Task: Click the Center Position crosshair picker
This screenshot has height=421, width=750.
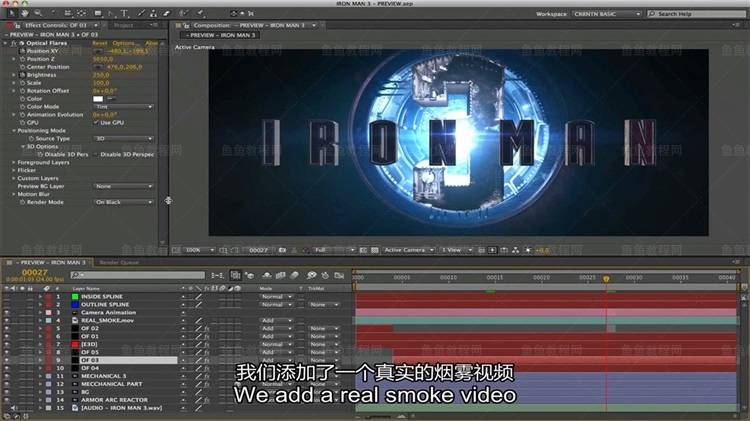Action: pyautogui.click(x=98, y=67)
